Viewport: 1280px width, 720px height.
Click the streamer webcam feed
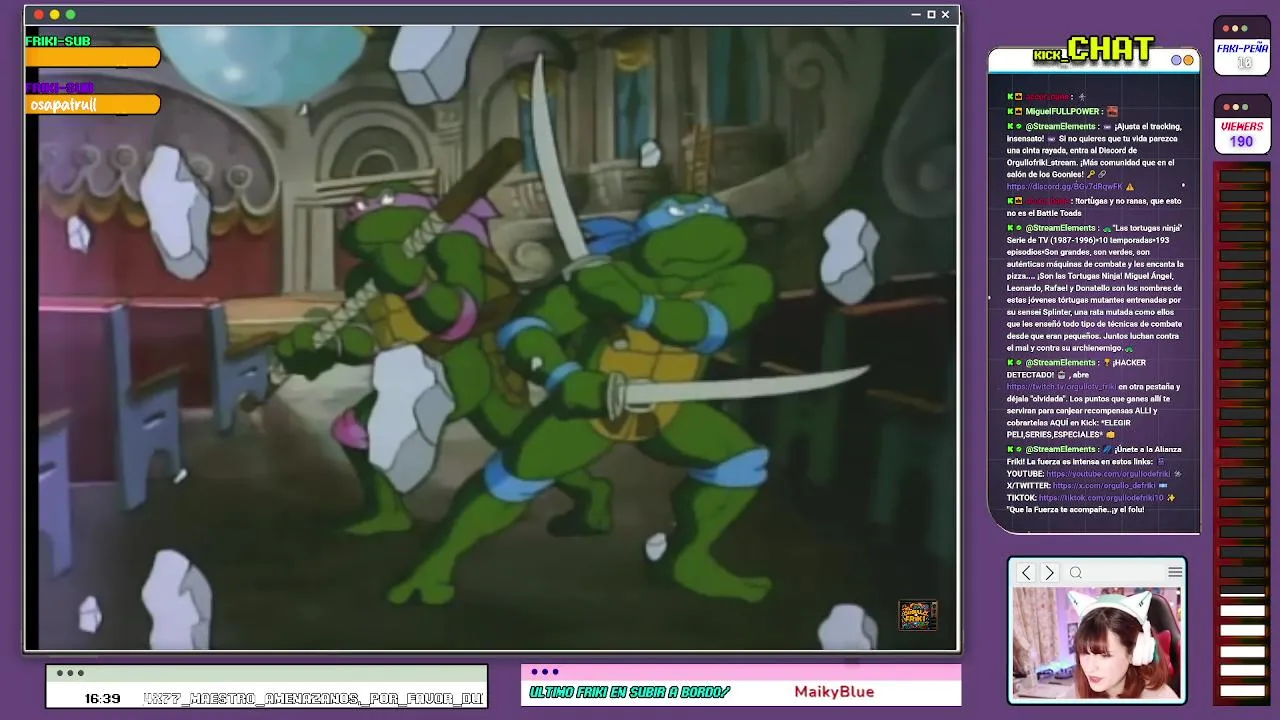tap(1097, 644)
